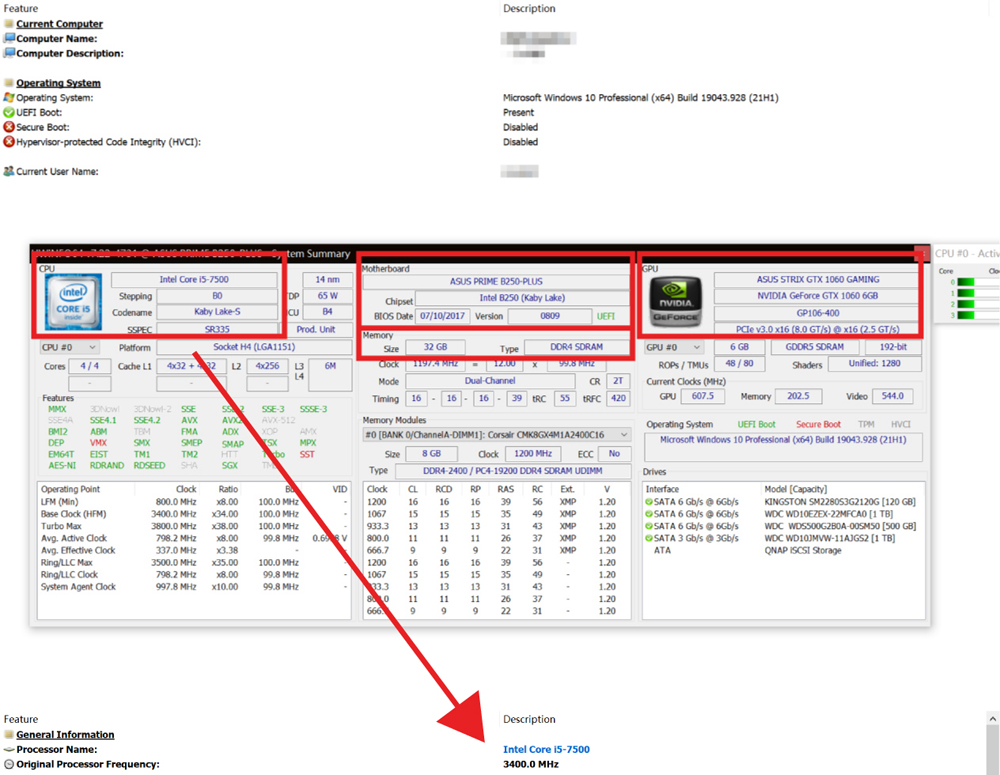Click the module type field DDR4-2400 / PC4-19200
This screenshot has height=775, width=1000.
[x=513, y=471]
